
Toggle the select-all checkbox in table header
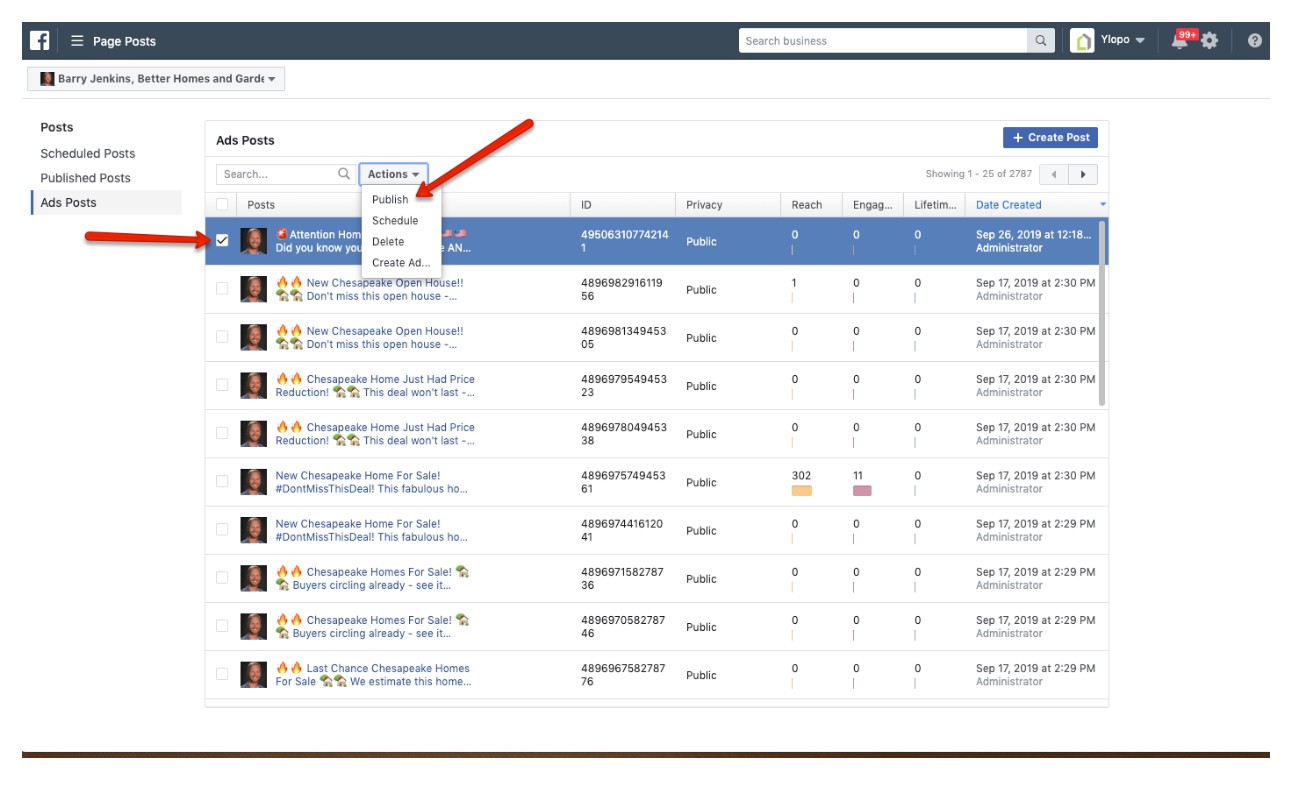pyautogui.click(x=222, y=205)
